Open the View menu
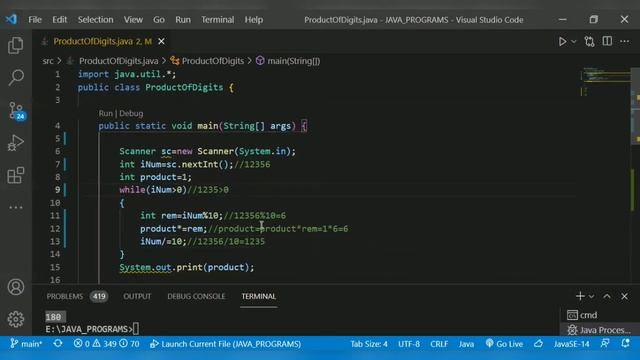 point(133,20)
